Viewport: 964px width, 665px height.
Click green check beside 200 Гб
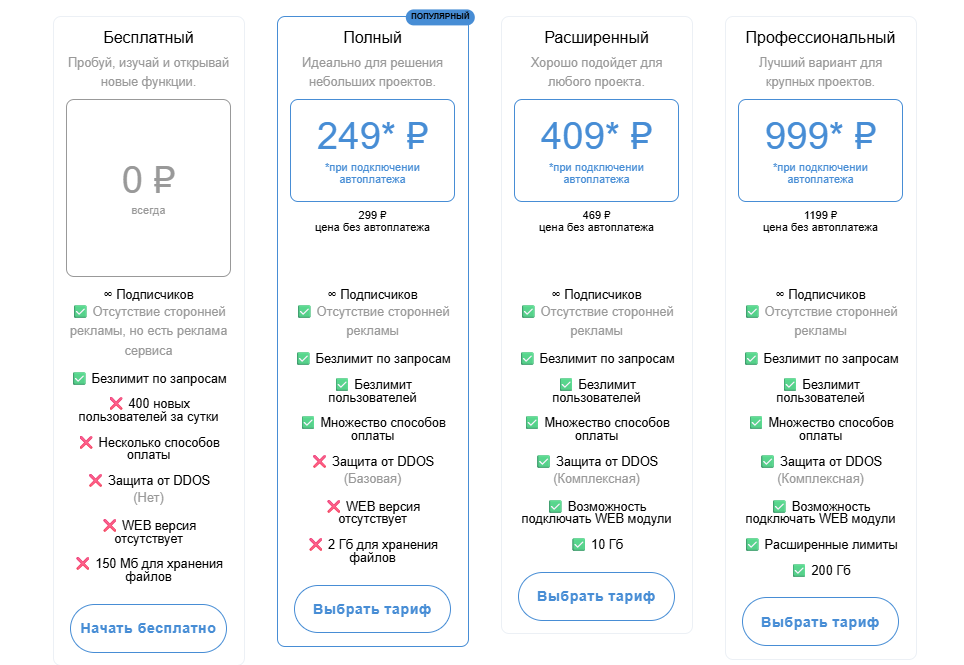pyautogui.click(x=798, y=571)
